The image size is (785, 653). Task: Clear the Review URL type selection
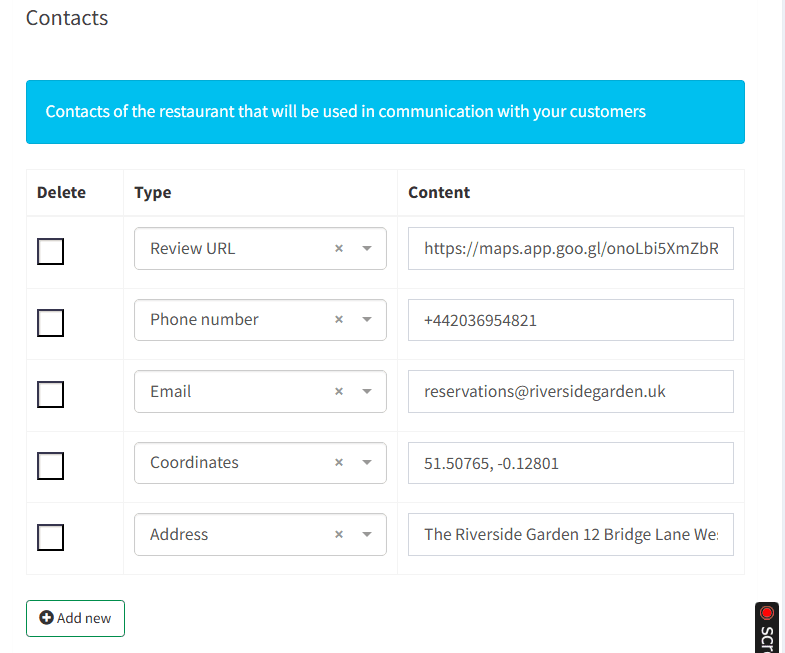[x=339, y=249]
